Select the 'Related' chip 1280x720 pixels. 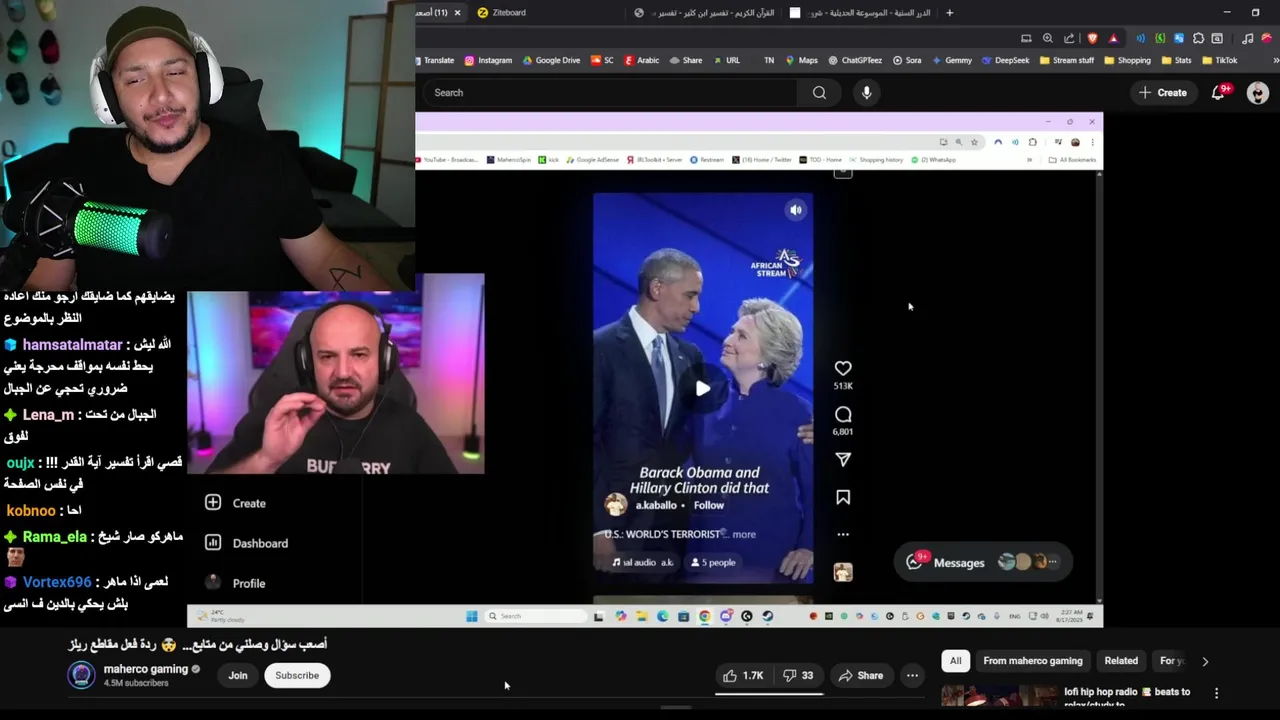(x=1121, y=661)
